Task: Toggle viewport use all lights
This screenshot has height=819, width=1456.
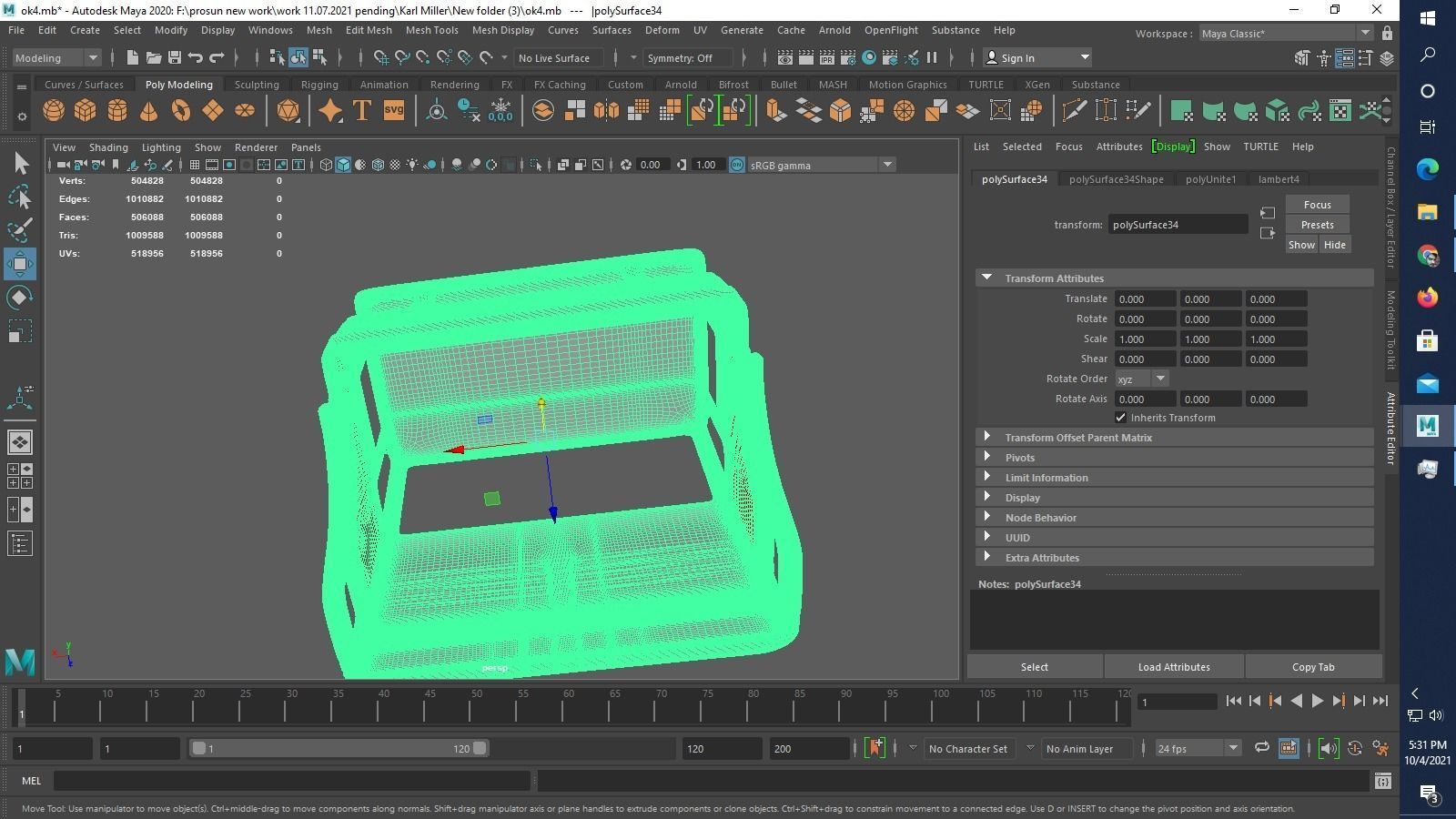Action: coord(412,165)
